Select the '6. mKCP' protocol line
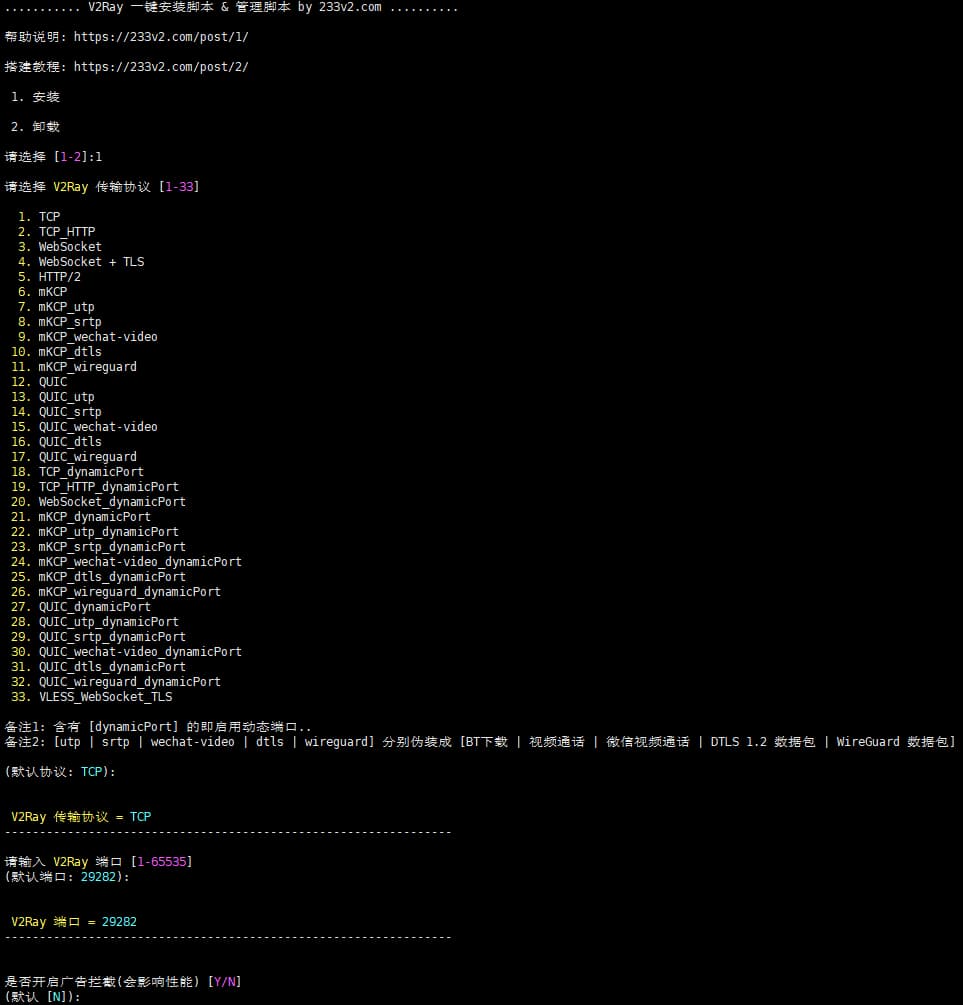The image size is (963, 1005). 42,292
